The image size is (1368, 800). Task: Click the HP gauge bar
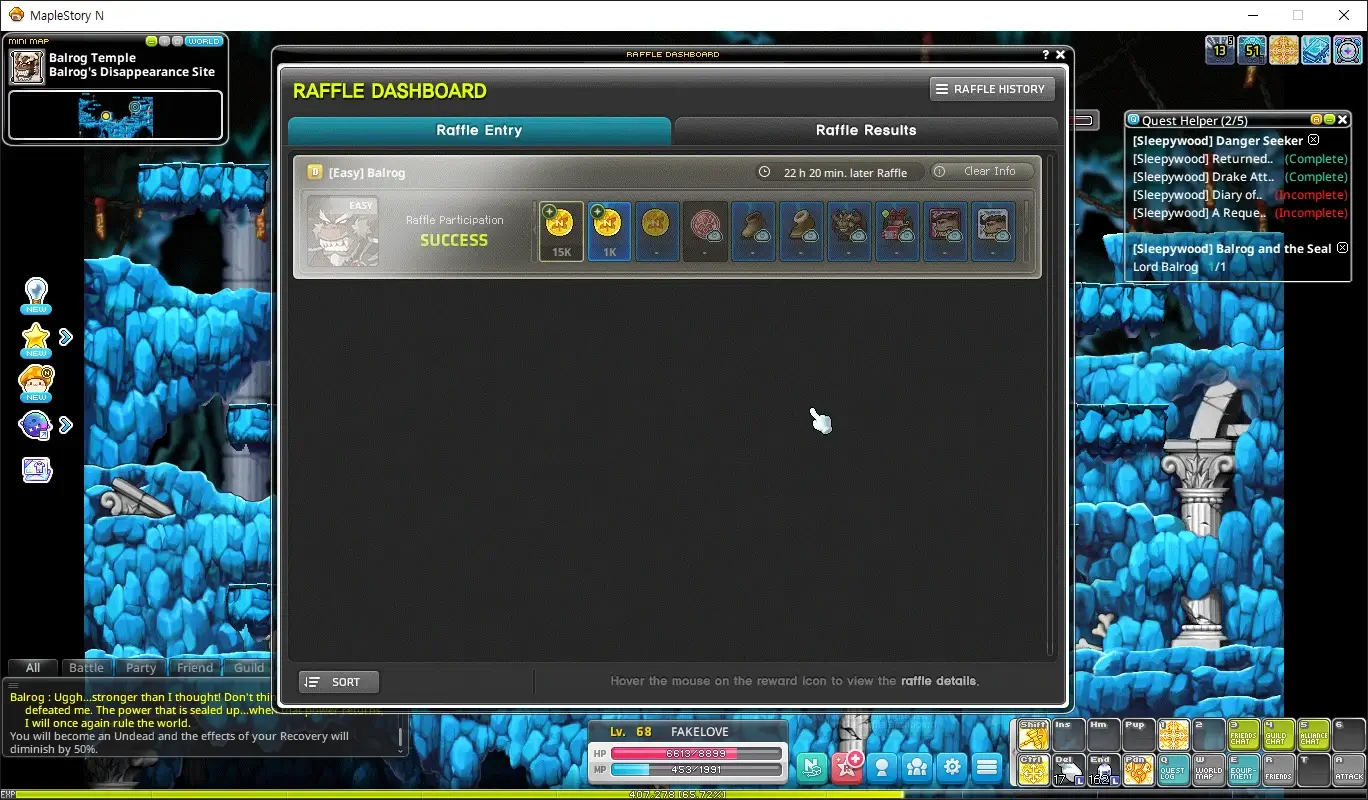point(696,753)
